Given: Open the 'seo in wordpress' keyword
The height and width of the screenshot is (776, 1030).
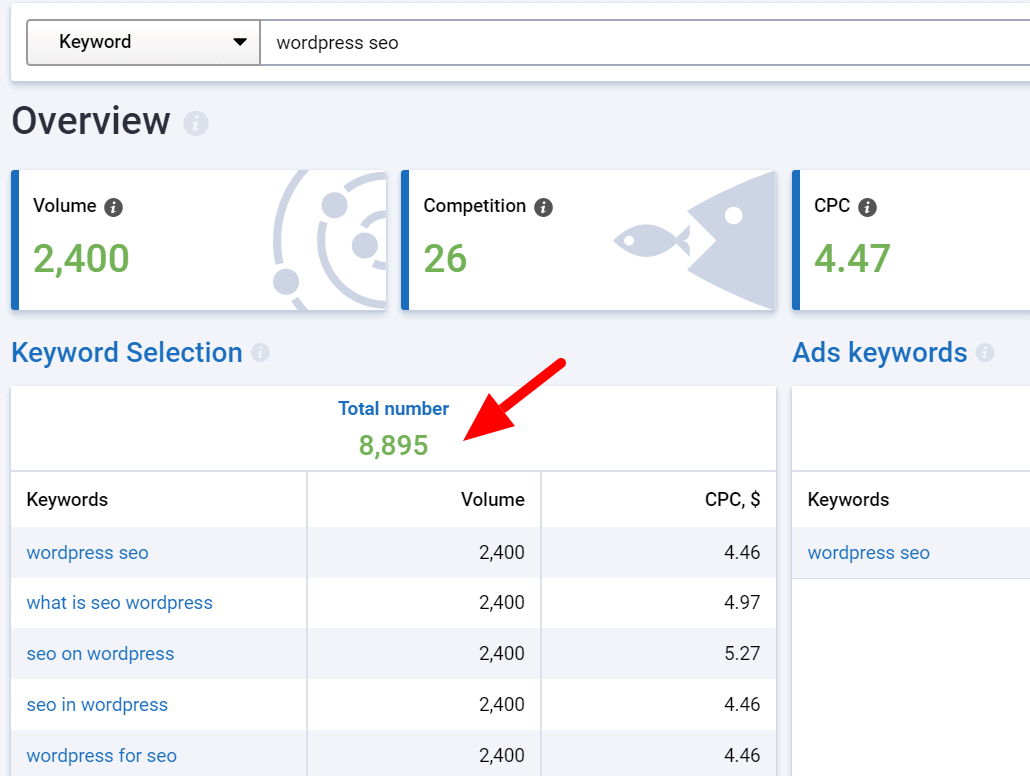Looking at the screenshot, I should coord(97,704).
